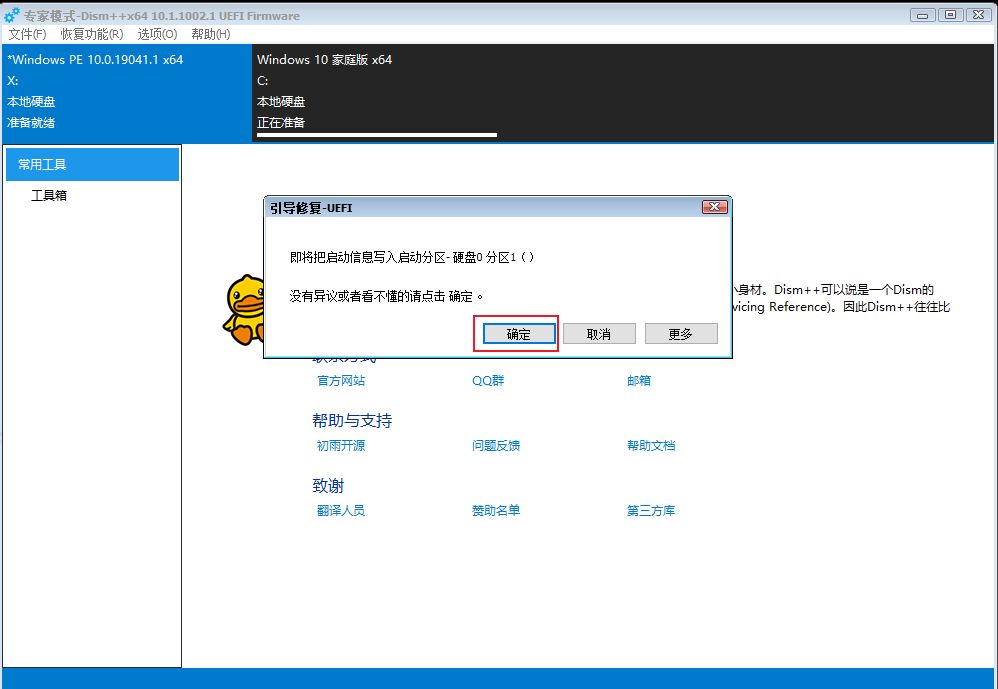Open the 恢复功能(R) menu
The image size is (998, 689).
coord(91,34)
